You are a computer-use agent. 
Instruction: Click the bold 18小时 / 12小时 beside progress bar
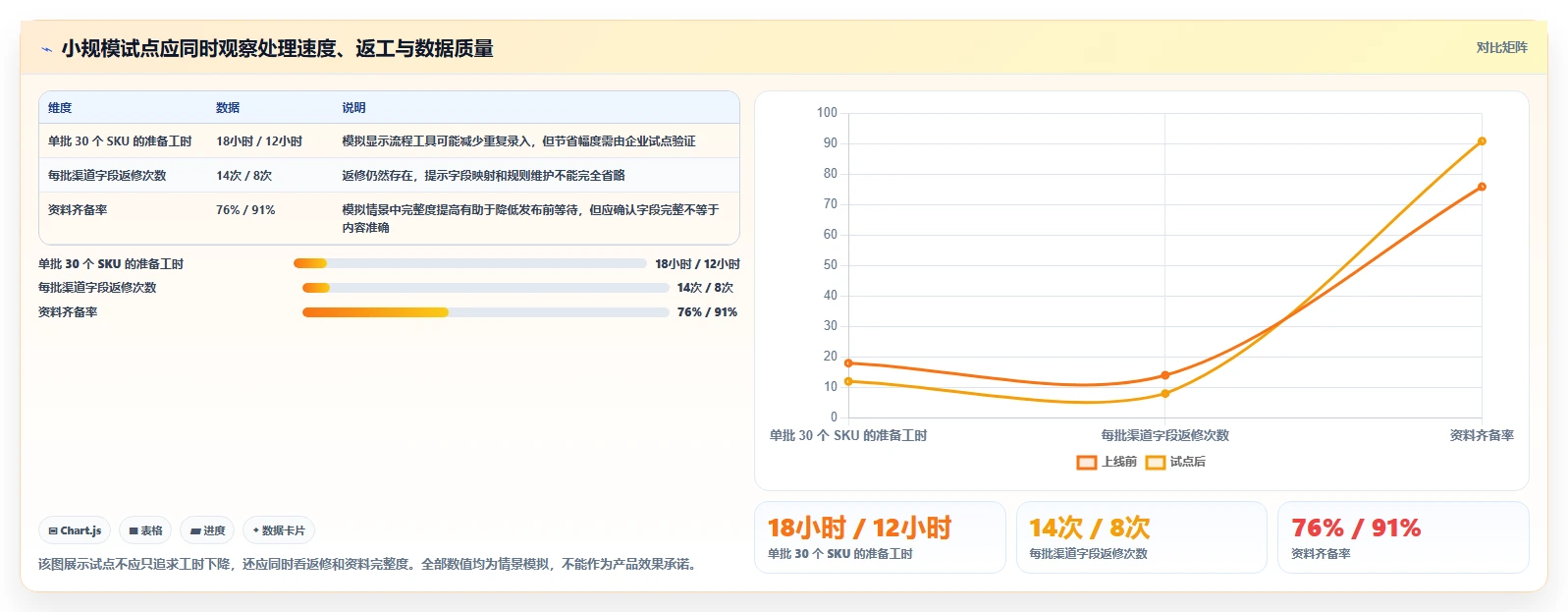coord(698,264)
